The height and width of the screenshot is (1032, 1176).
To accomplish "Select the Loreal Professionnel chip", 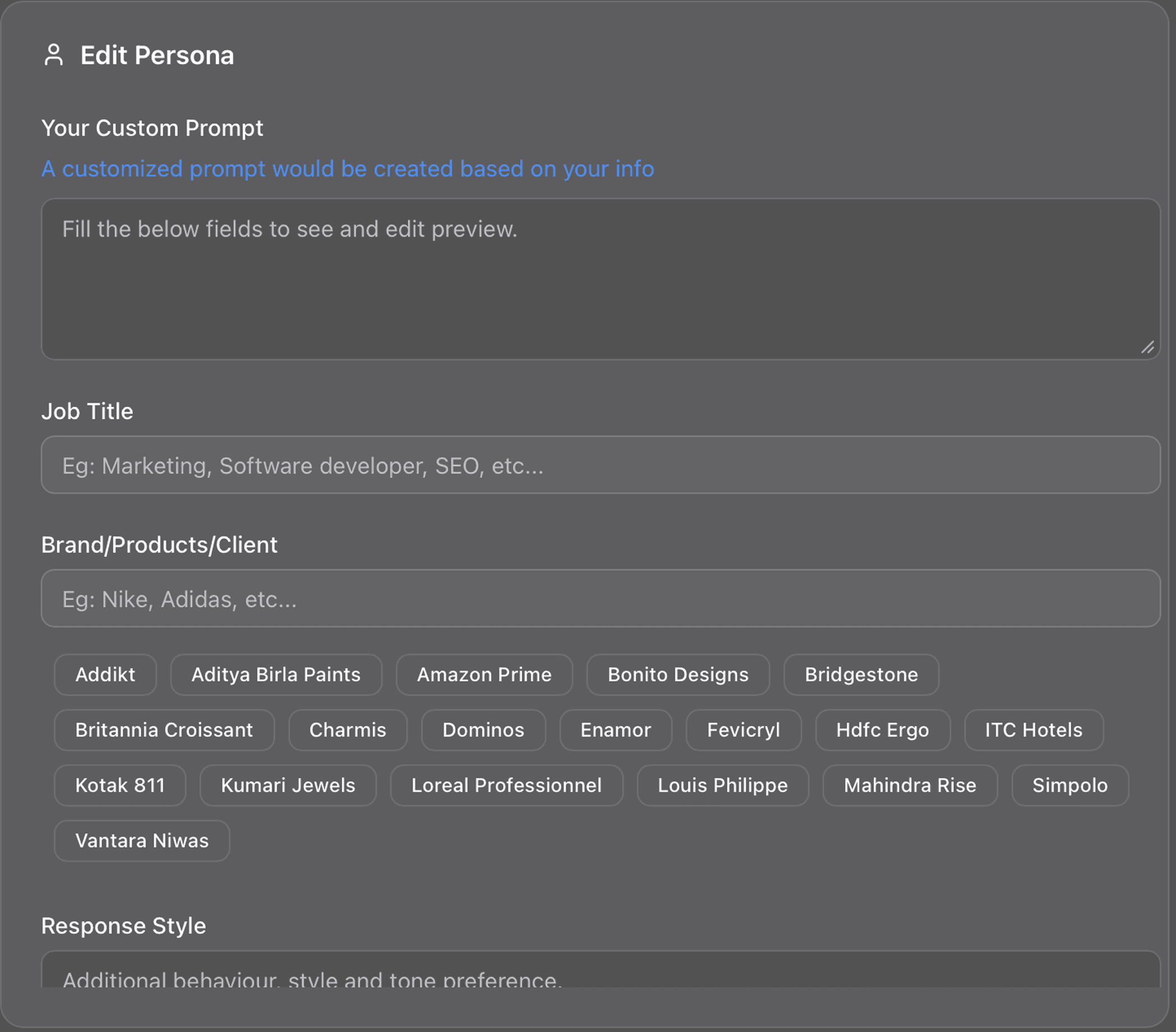I will click(x=506, y=785).
